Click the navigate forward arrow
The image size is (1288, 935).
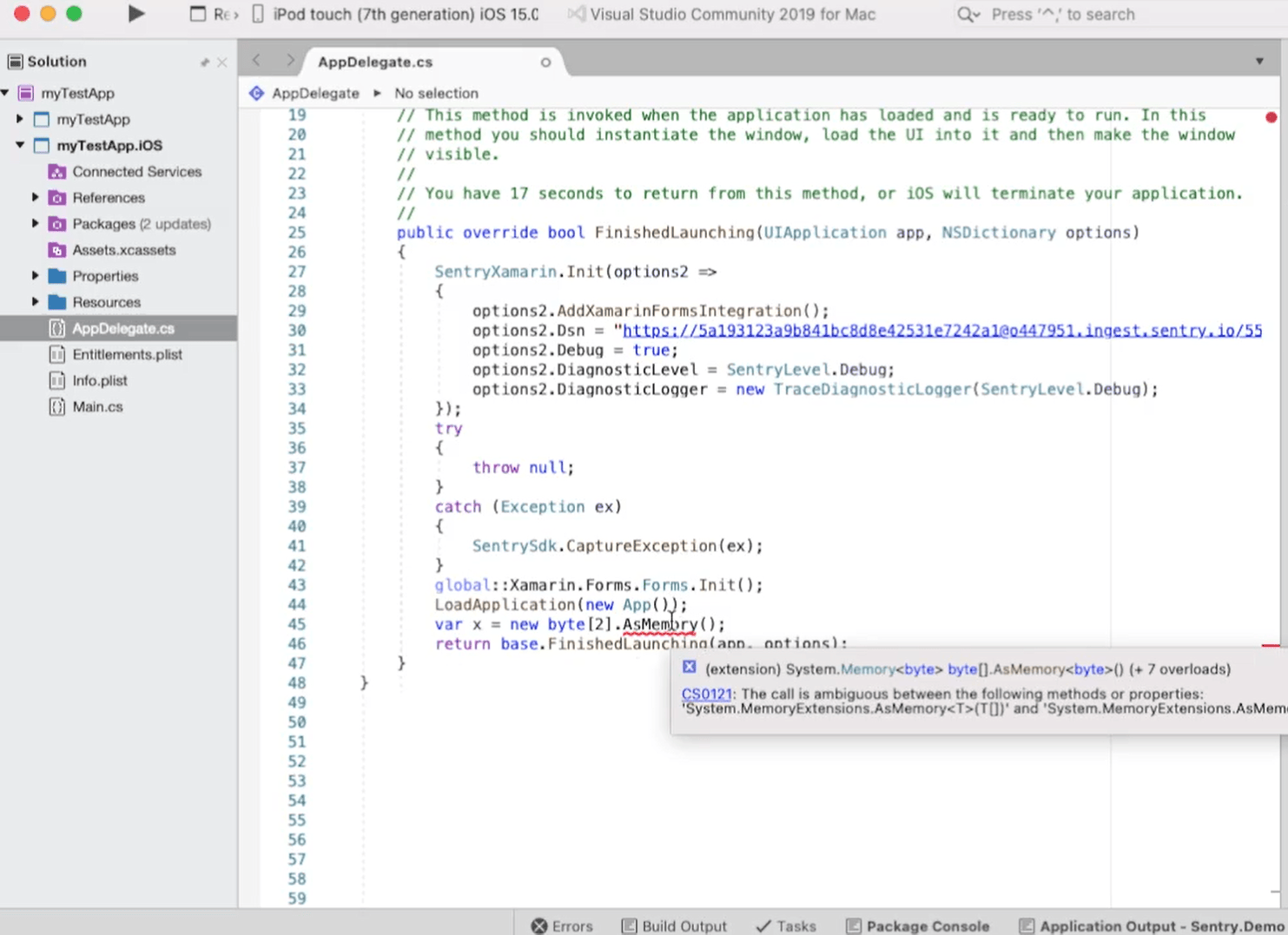[x=290, y=61]
